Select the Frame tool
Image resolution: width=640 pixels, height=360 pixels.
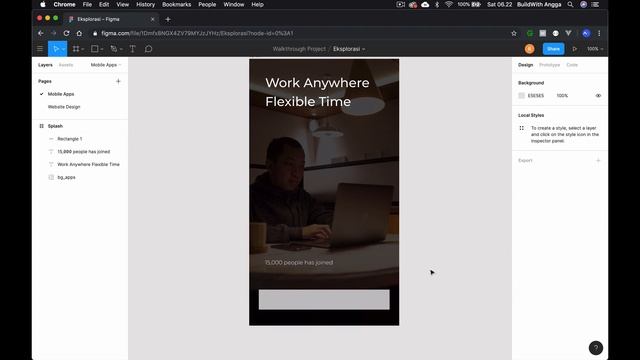(x=76, y=49)
